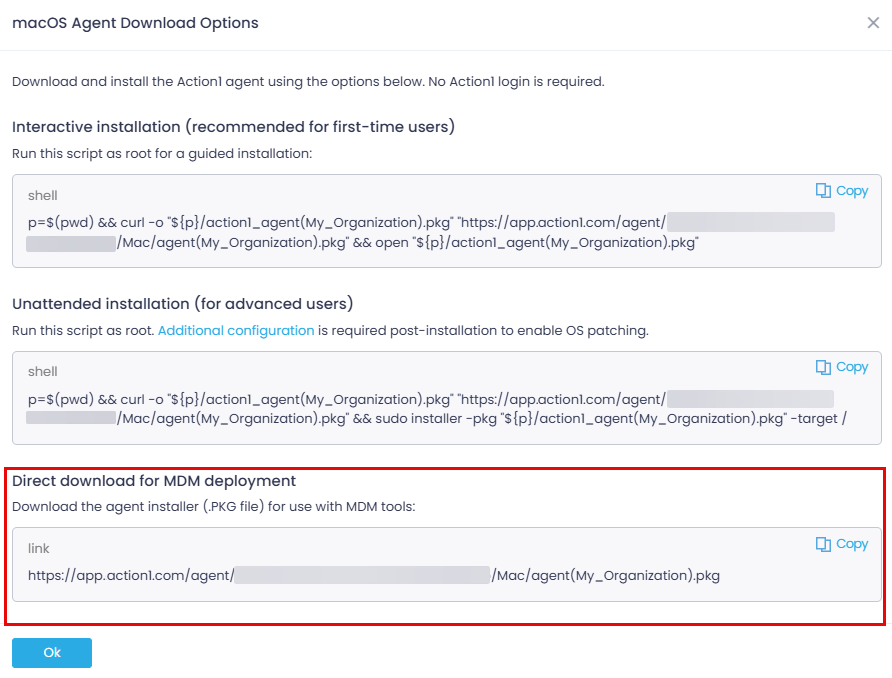Click the duplicate-pages icon in the second shell box
The width and height of the screenshot is (892, 678).
822,367
